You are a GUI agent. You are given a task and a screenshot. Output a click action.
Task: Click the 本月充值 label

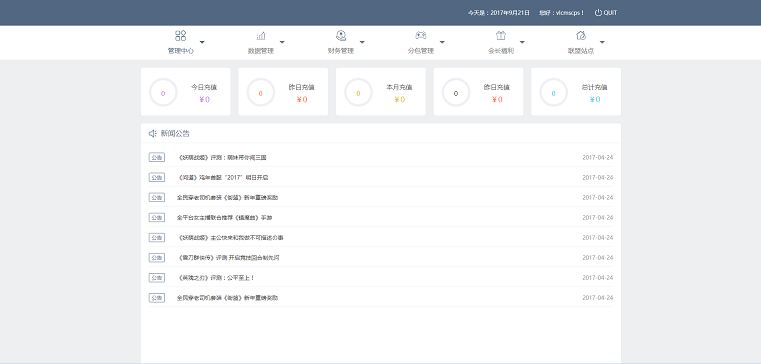pyautogui.click(x=399, y=87)
